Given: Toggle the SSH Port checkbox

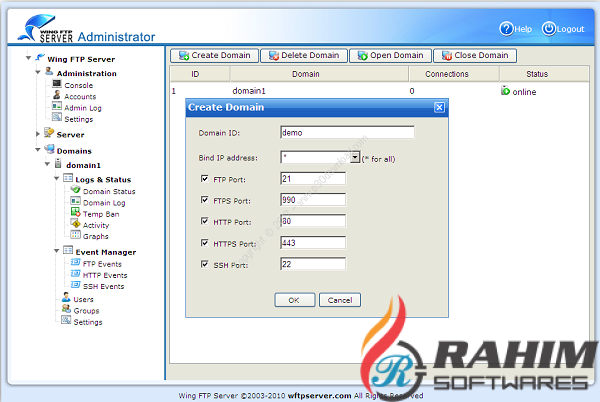Looking at the screenshot, I should click(204, 264).
